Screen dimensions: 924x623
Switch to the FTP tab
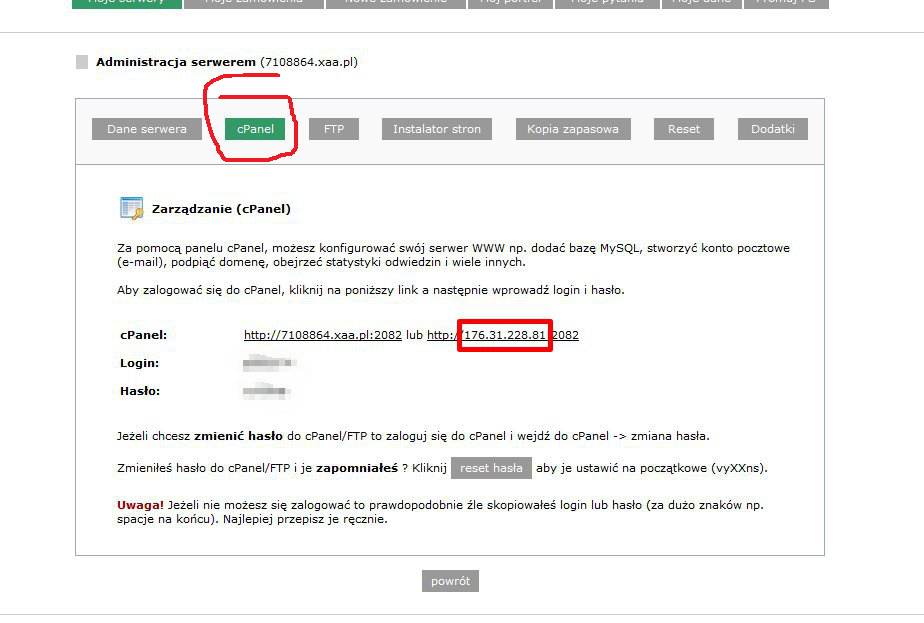click(334, 129)
